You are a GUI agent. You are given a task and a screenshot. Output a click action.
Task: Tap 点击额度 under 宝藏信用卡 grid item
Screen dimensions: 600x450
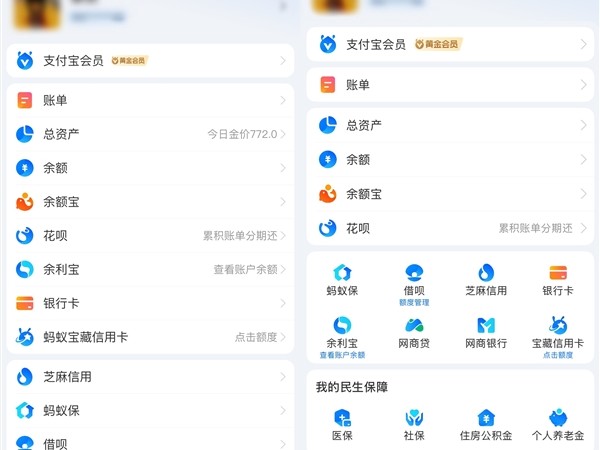click(558, 355)
